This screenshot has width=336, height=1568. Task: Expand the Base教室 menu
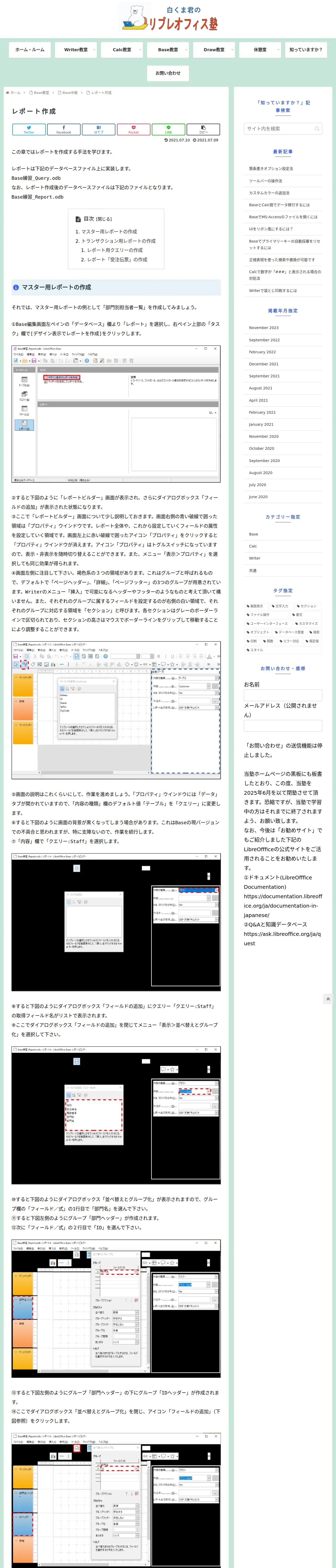pyautogui.click(x=168, y=50)
